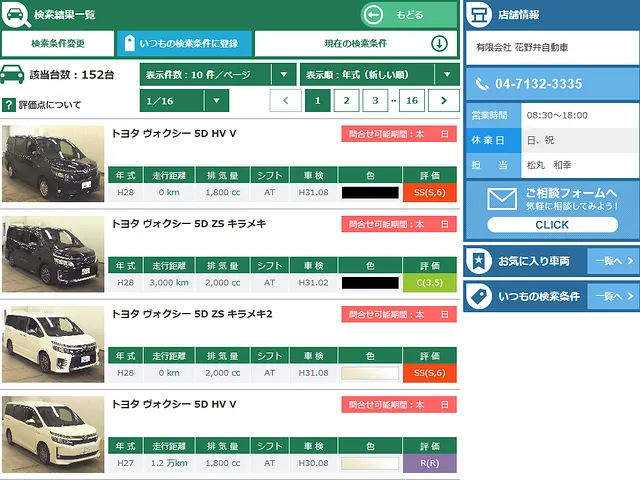
Task: Select page 1 in pagination
Action: (x=318, y=100)
